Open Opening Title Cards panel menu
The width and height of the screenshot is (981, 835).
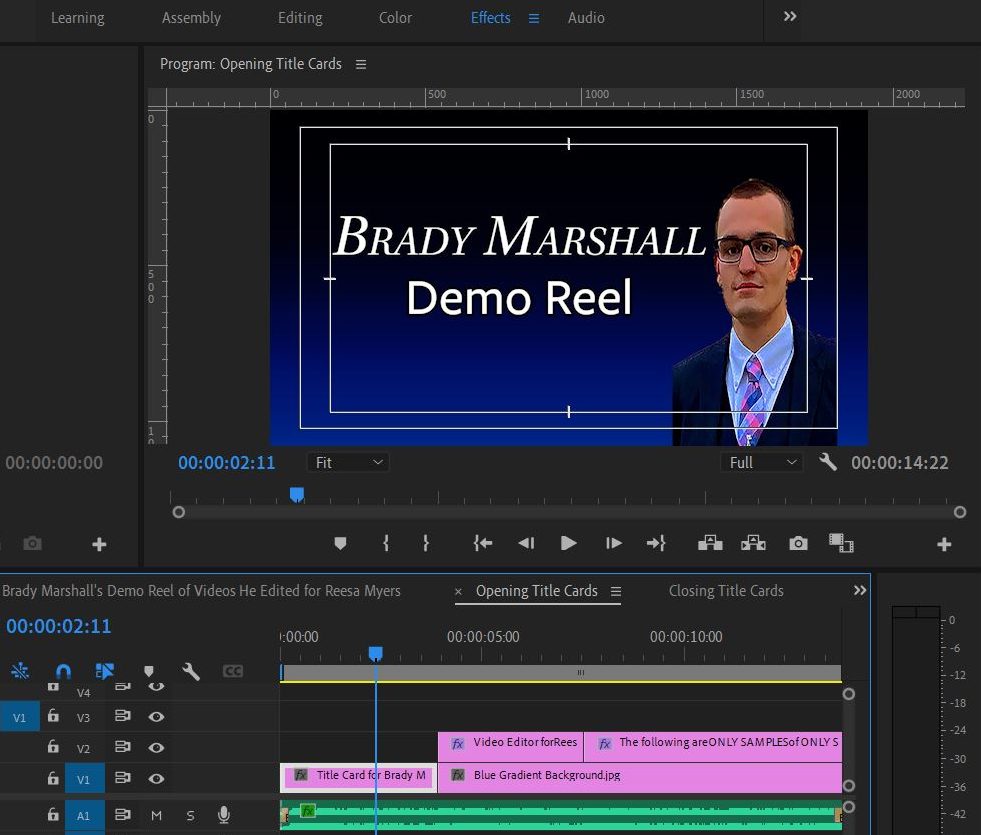point(616,591)
